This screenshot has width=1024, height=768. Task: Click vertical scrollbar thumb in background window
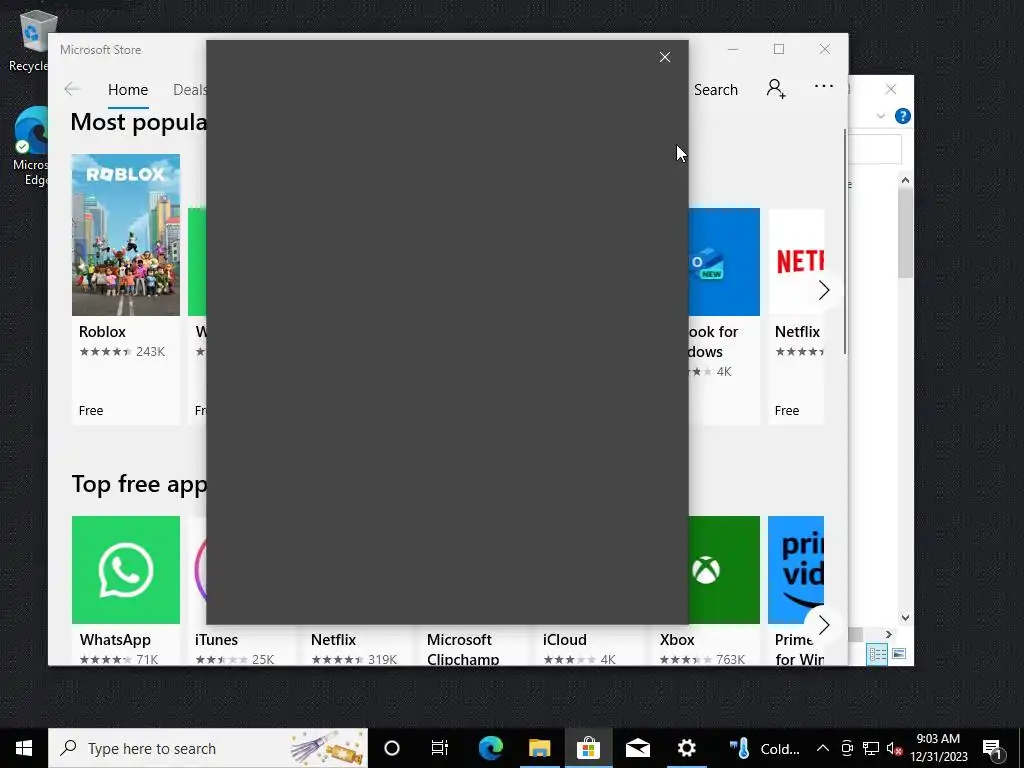pos(905,234)
